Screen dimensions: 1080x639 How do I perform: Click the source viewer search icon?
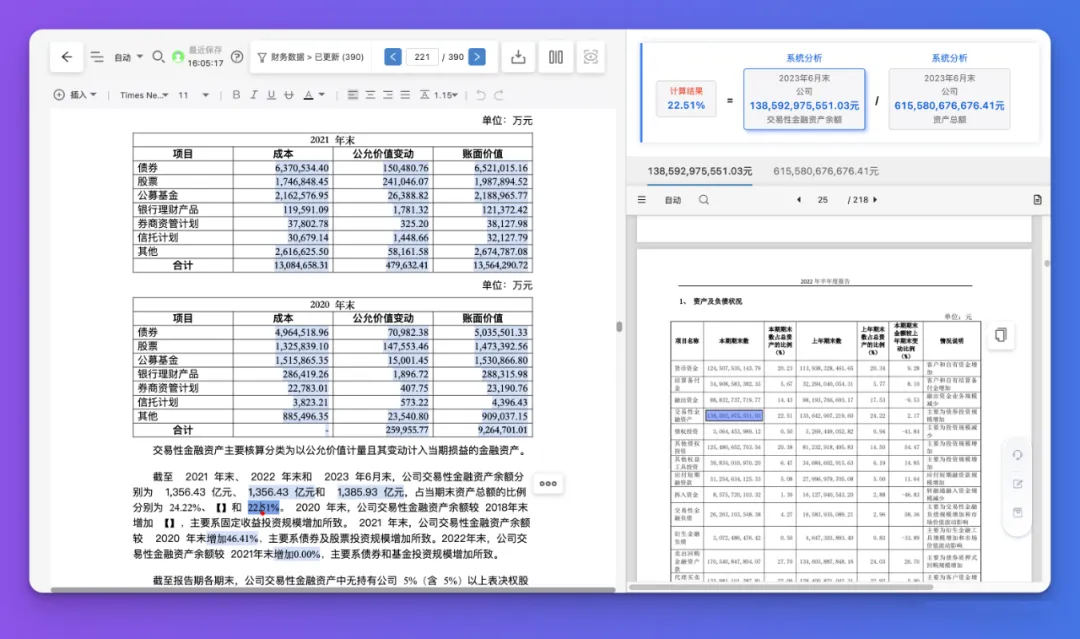[703, 200]
